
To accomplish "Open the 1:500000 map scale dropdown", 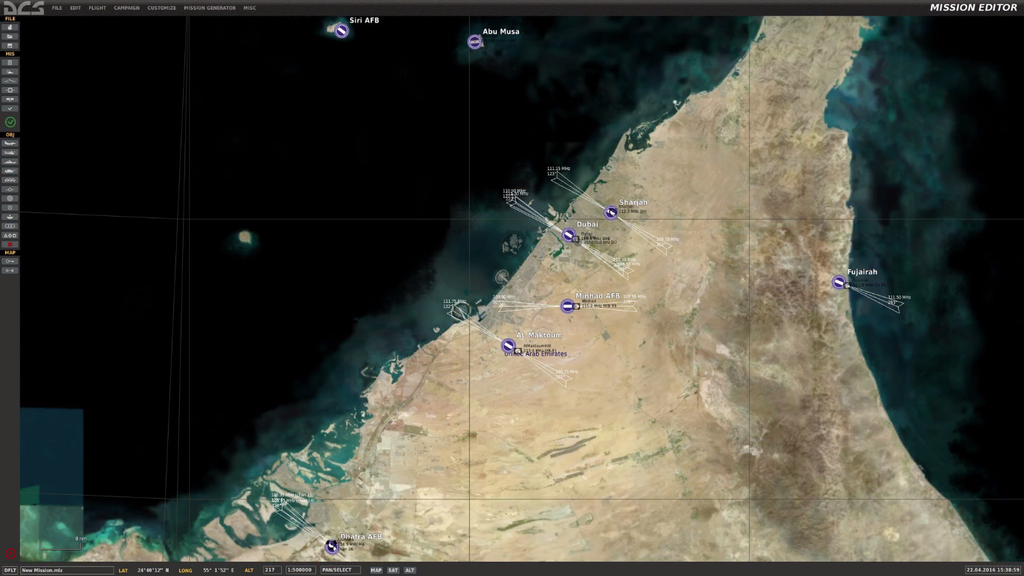I will pos(300,570).
